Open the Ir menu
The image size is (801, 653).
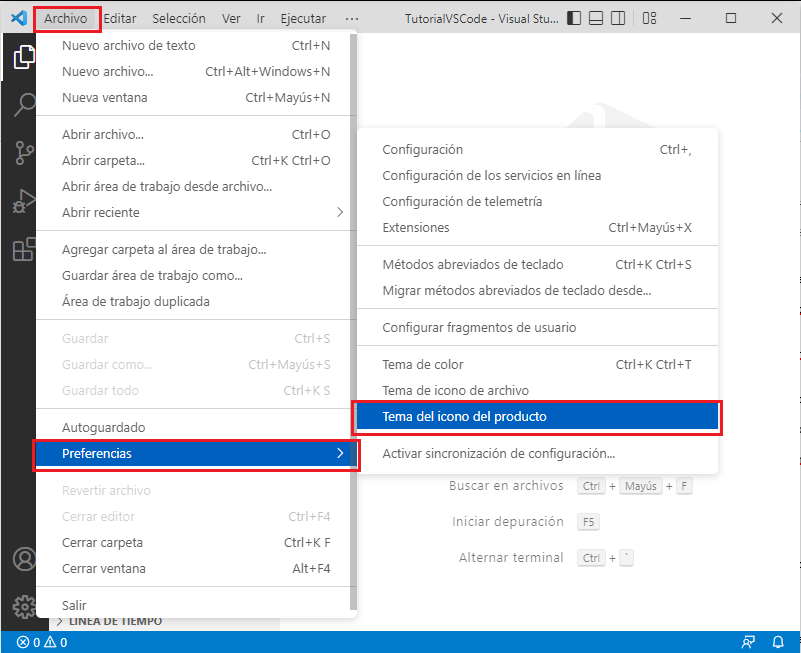coord(261,19)
